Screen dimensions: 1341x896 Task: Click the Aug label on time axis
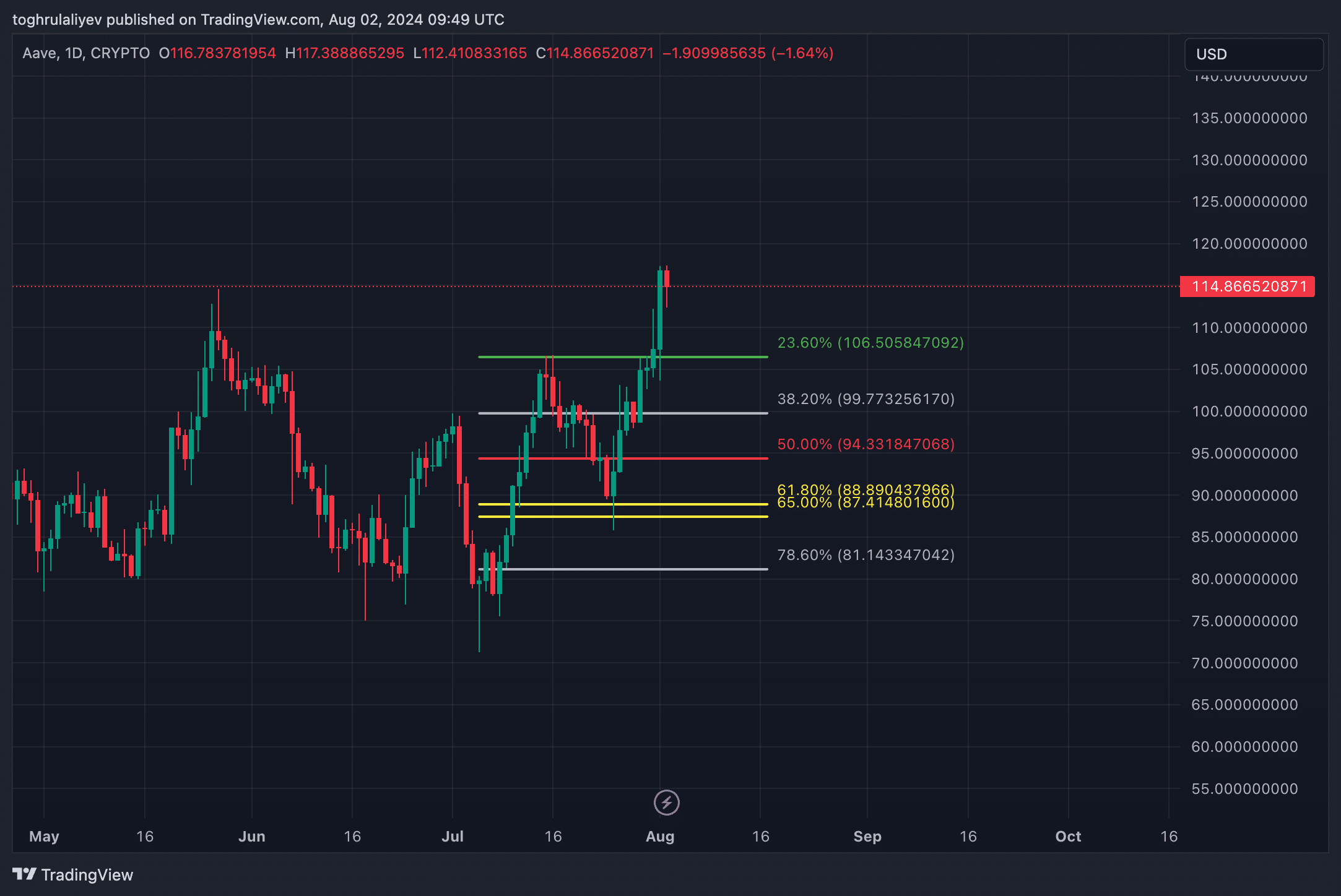(660, 837)
